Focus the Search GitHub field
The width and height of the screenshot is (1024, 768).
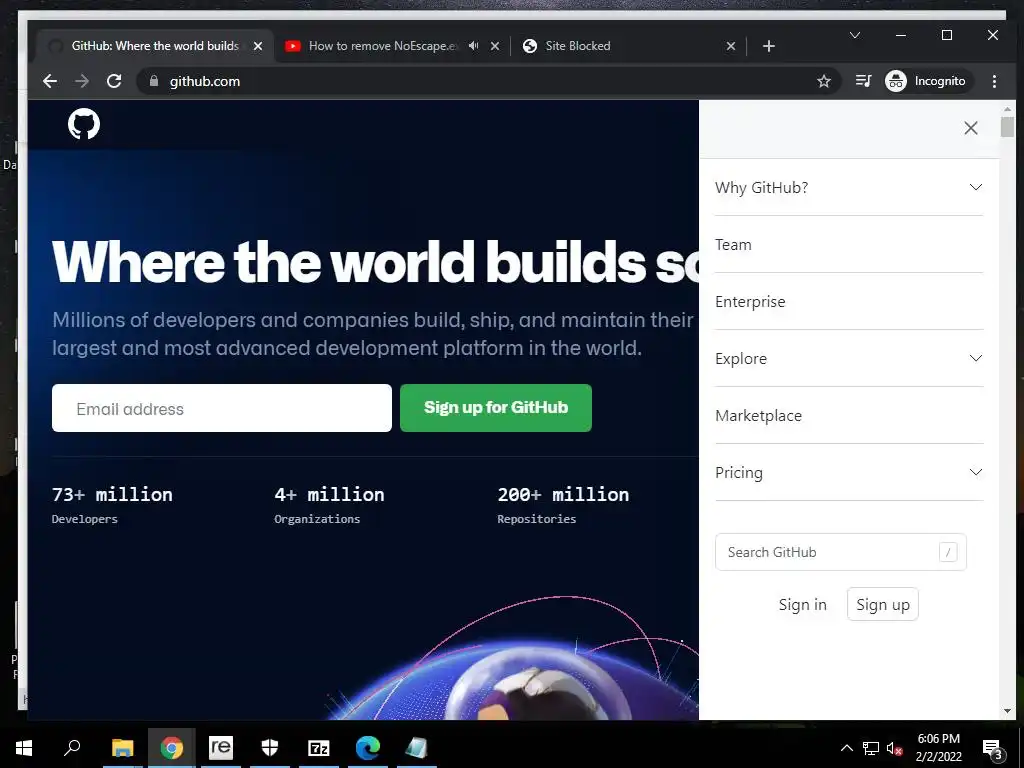pos(840,552)
